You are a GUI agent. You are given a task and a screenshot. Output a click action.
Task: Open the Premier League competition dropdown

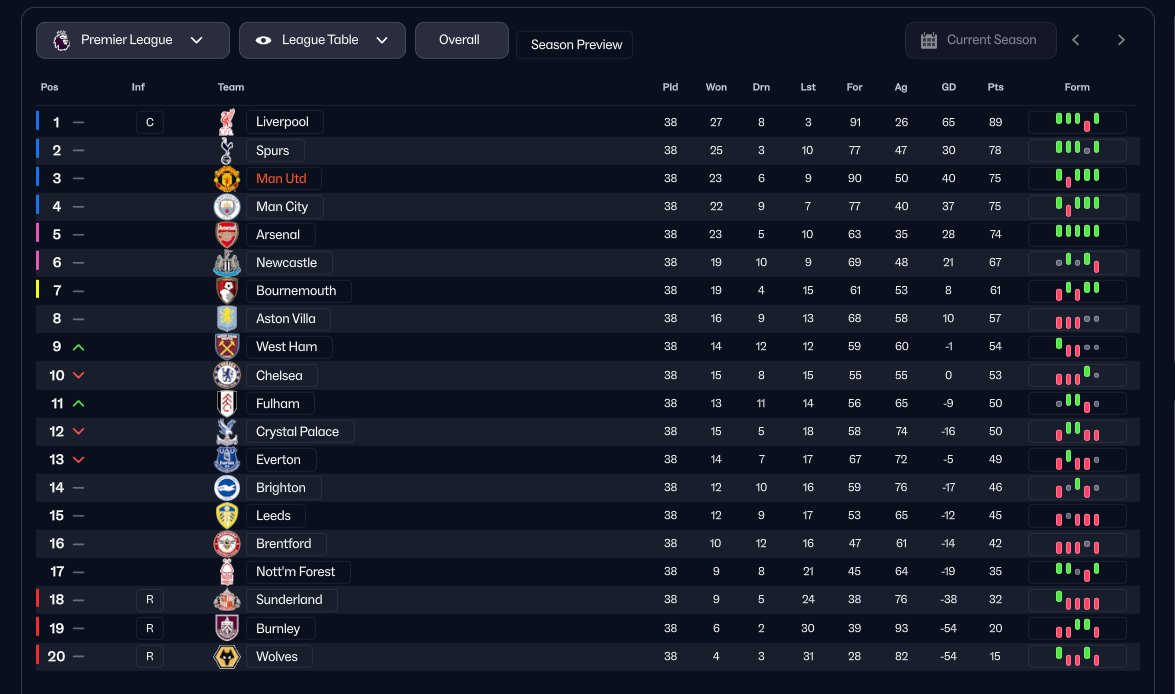133,40
